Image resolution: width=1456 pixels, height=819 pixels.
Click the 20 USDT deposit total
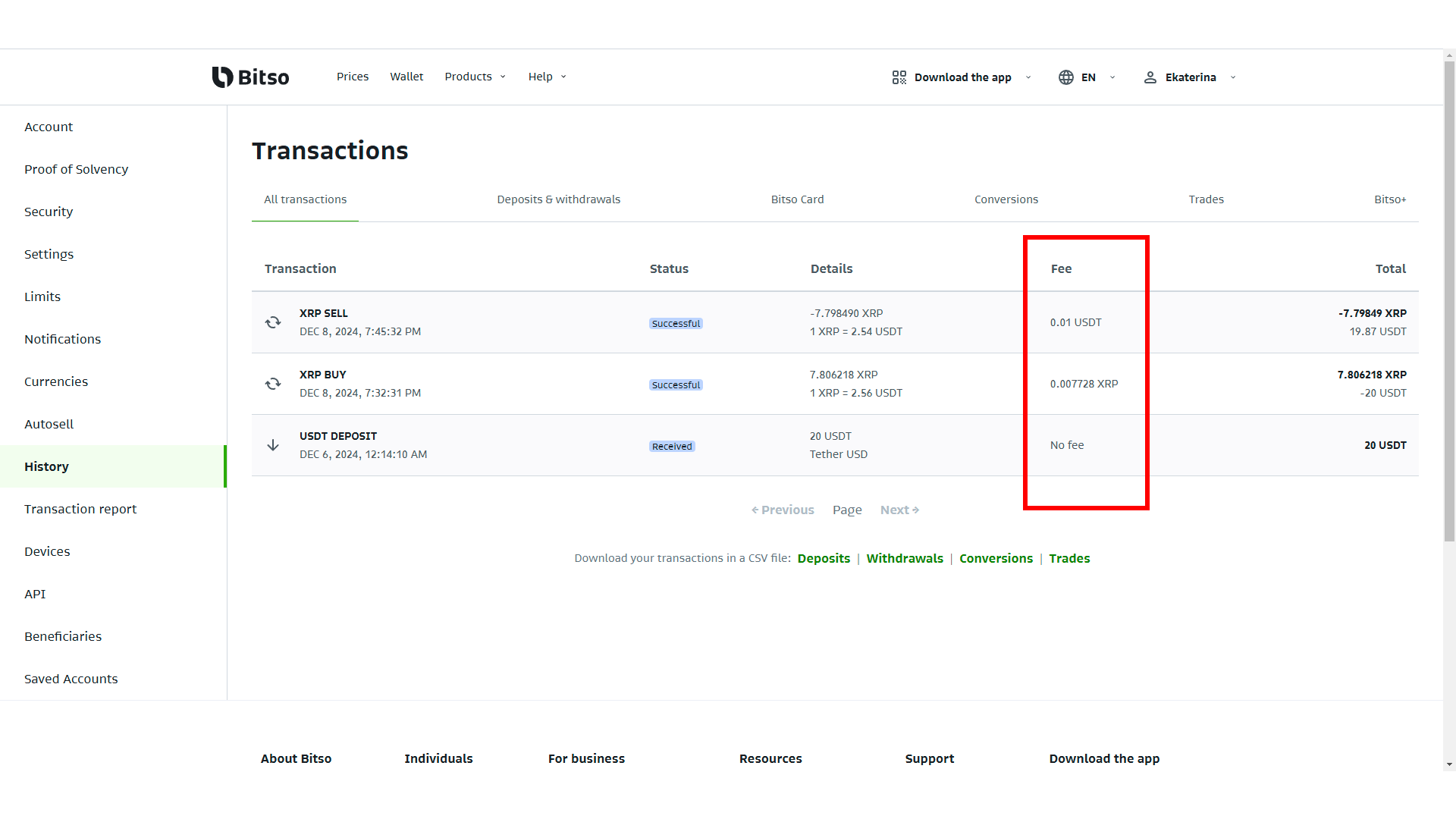1385,445
